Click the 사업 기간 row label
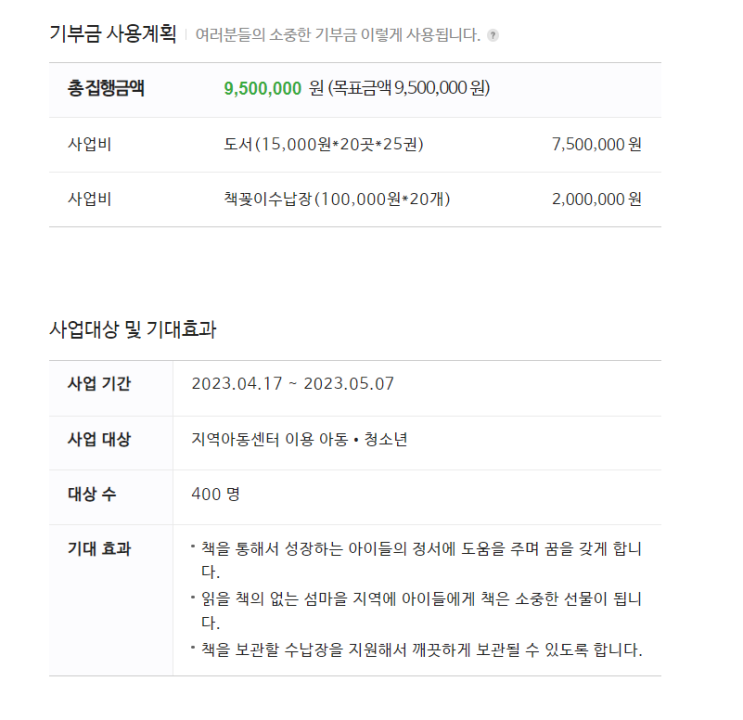Viewport: 743px width, 720px height. click(99, 383)
